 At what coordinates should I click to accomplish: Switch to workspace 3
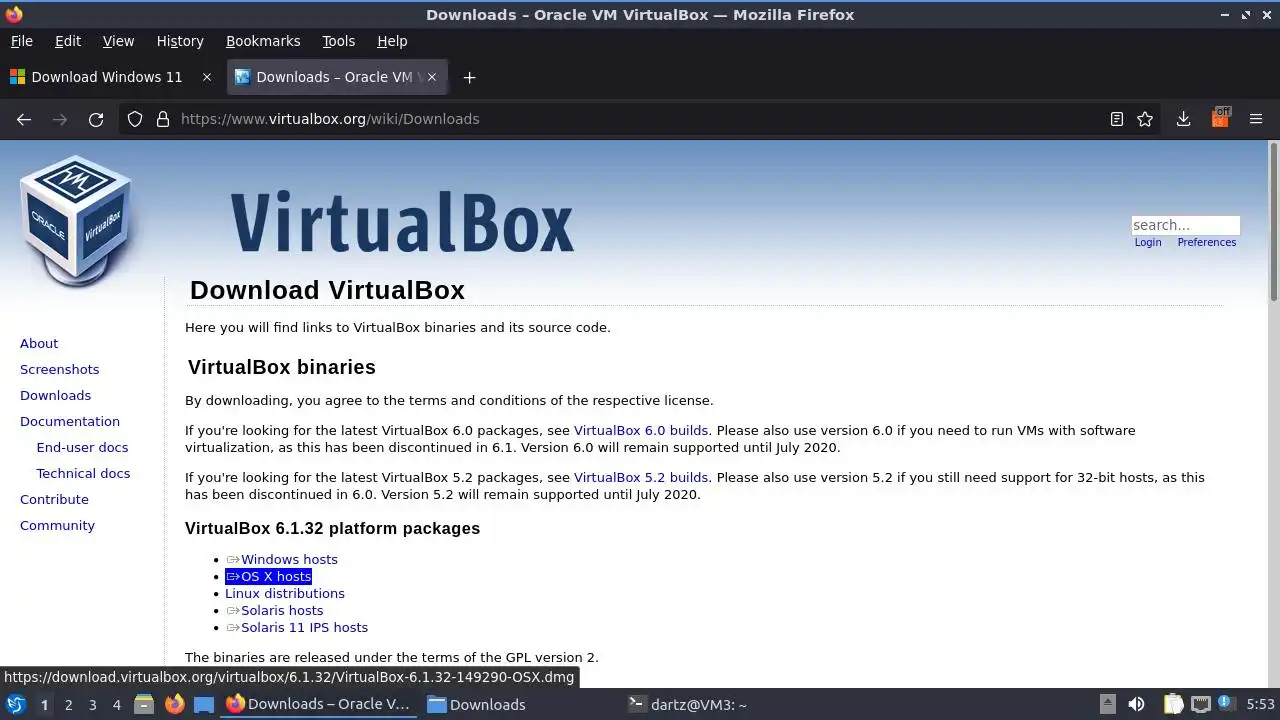click(92, 705)
